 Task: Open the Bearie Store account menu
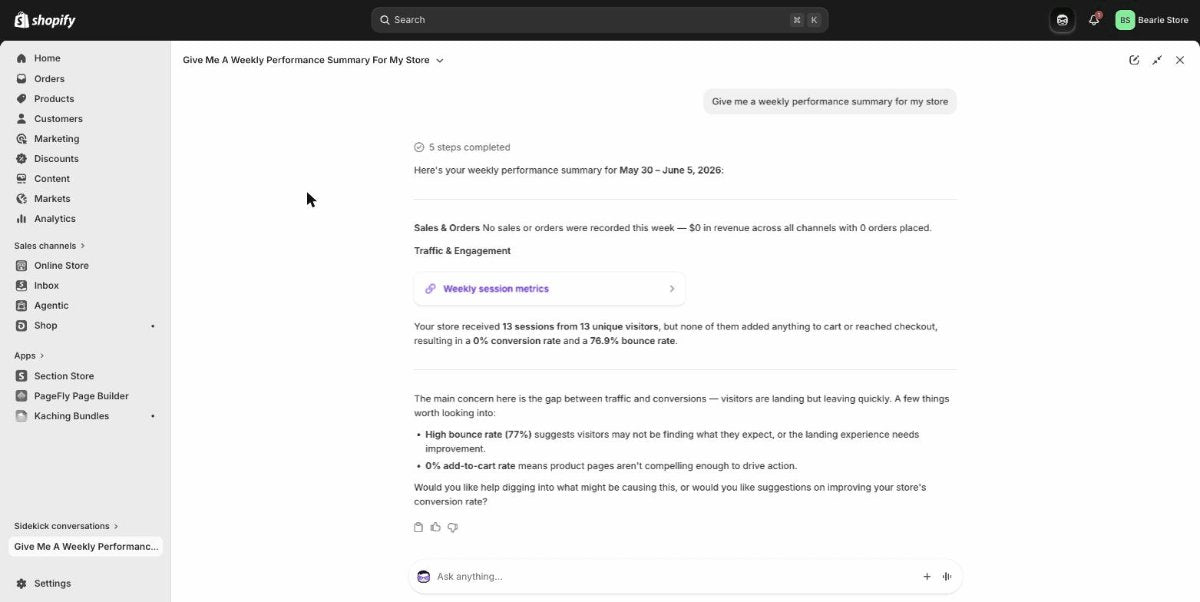[x=1152, y=20]
